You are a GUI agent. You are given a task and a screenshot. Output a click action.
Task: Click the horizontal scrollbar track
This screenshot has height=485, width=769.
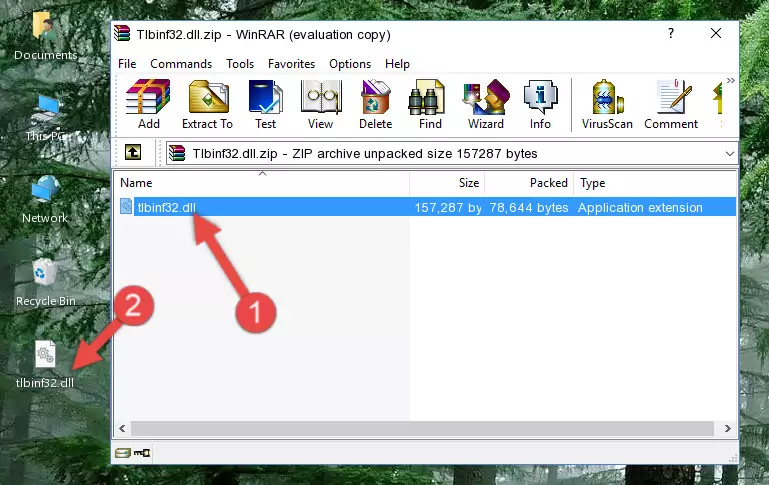pyautogui.click(x=422, y=429)
